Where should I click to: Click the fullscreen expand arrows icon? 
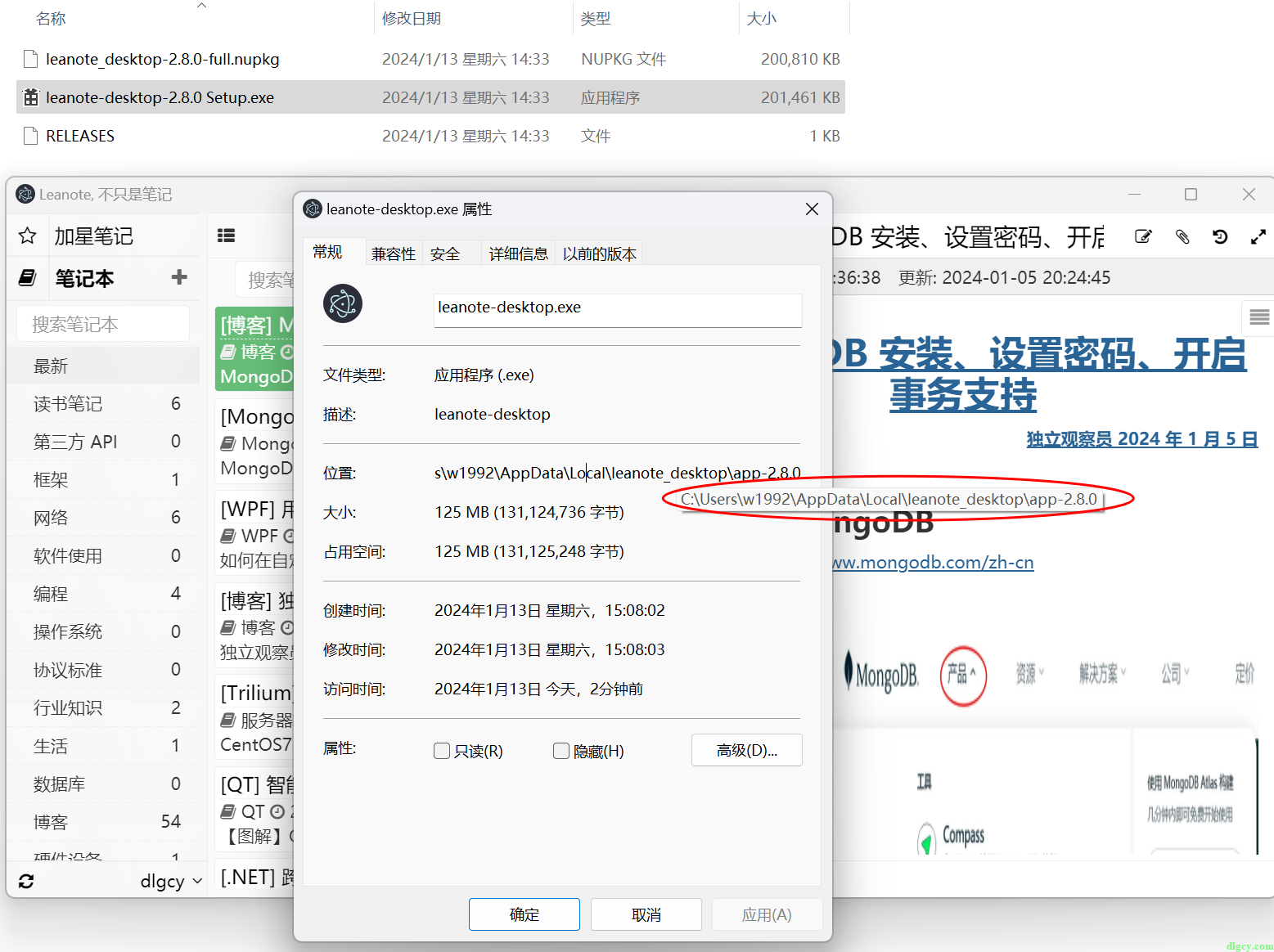(1258, 236)
